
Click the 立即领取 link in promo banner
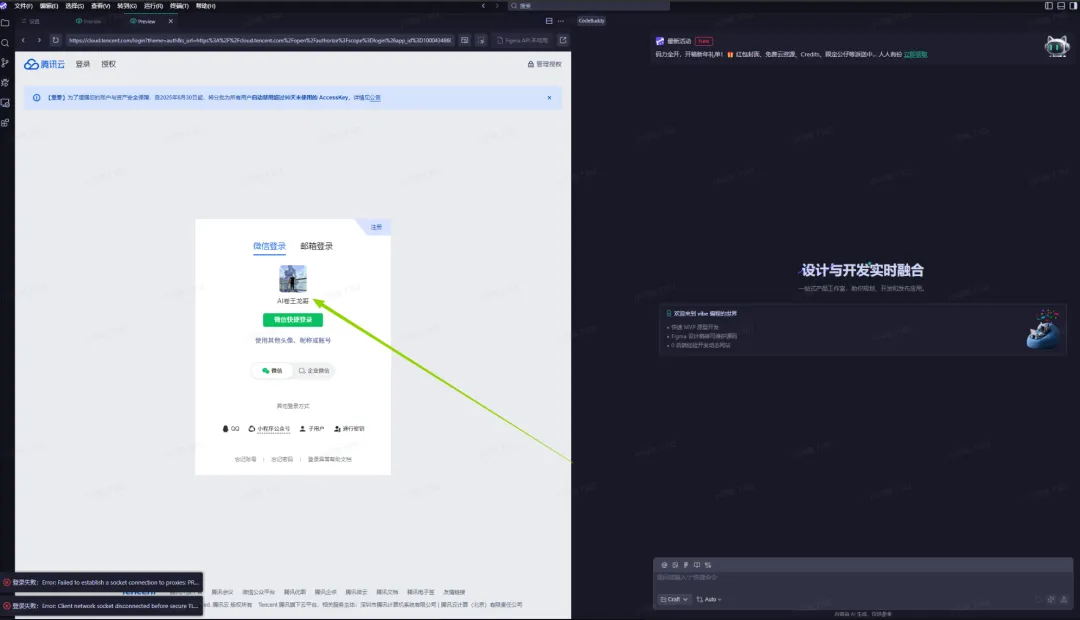point(915,54)
